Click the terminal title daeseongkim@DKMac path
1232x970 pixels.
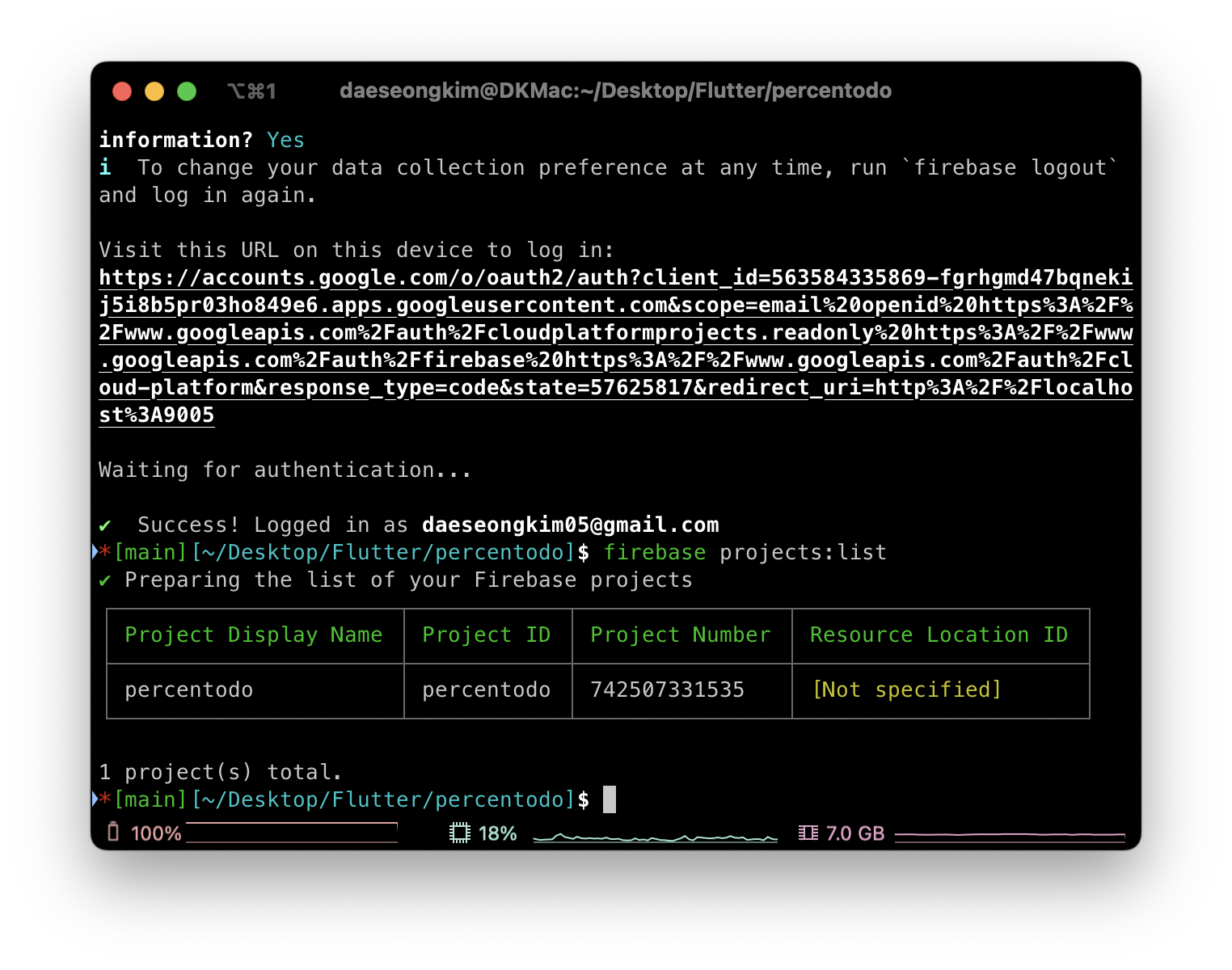[615, 91]
